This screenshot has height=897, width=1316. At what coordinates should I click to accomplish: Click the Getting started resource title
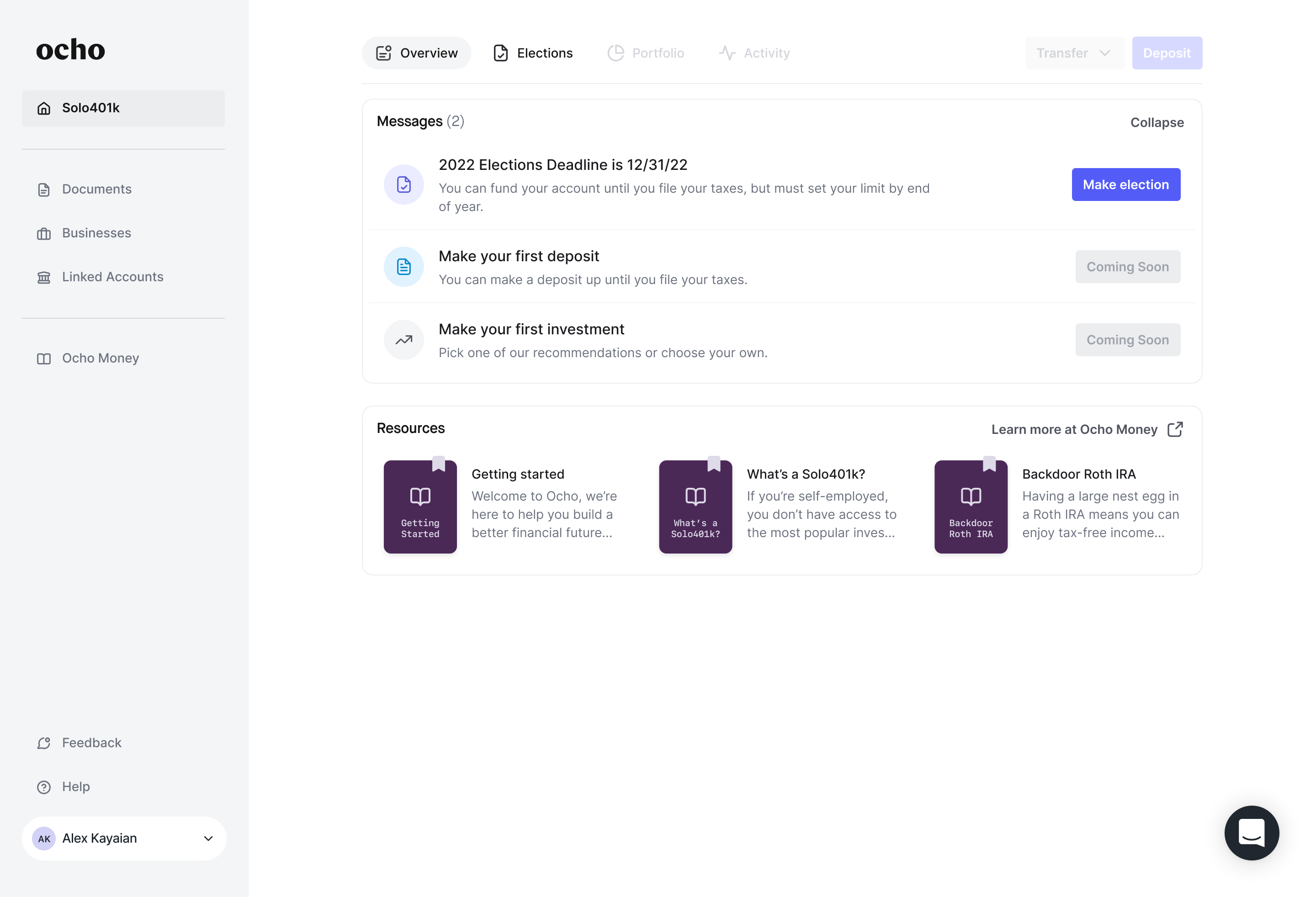point(518,474)
